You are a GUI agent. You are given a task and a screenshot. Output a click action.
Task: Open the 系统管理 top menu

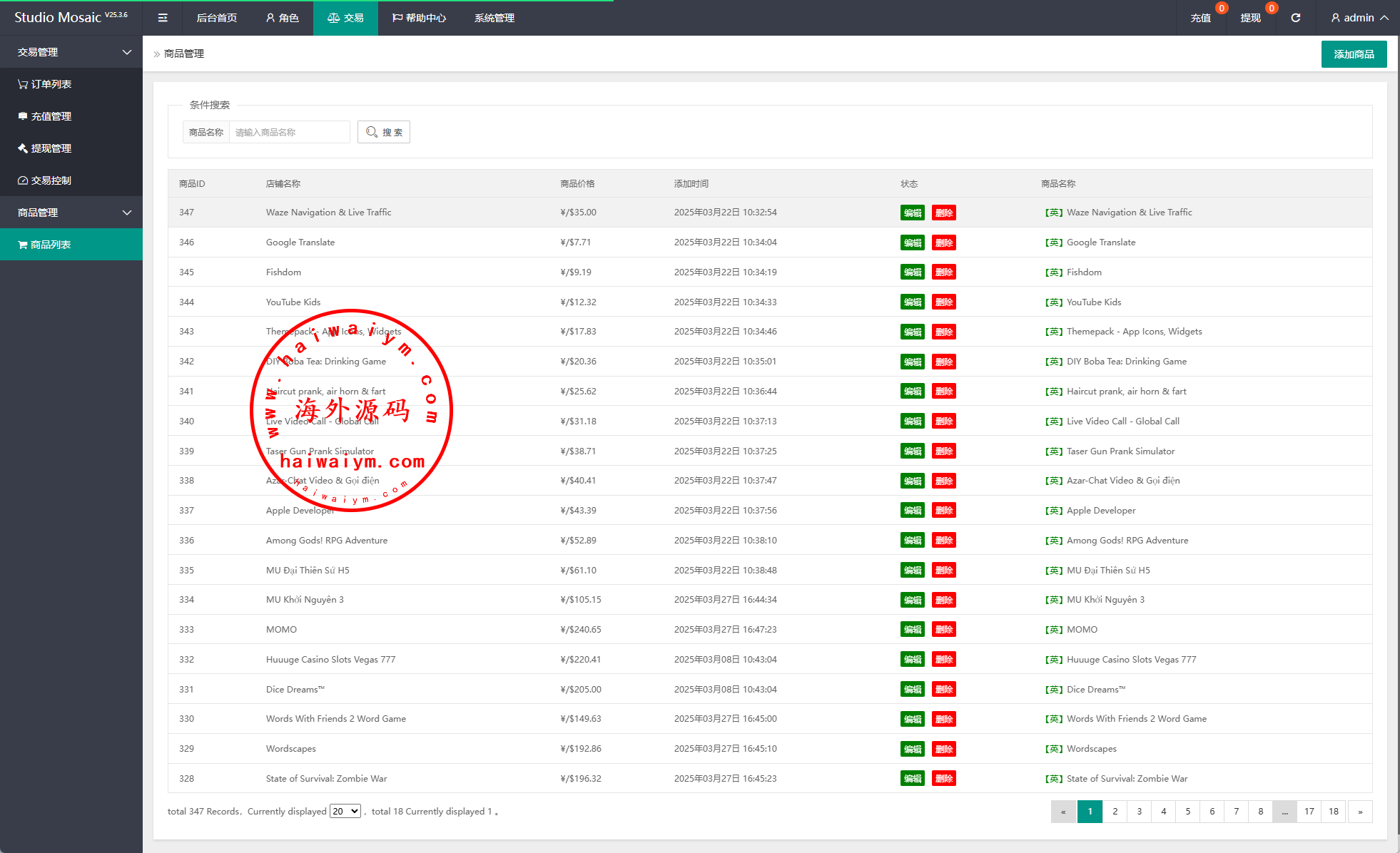pos(494,18)
